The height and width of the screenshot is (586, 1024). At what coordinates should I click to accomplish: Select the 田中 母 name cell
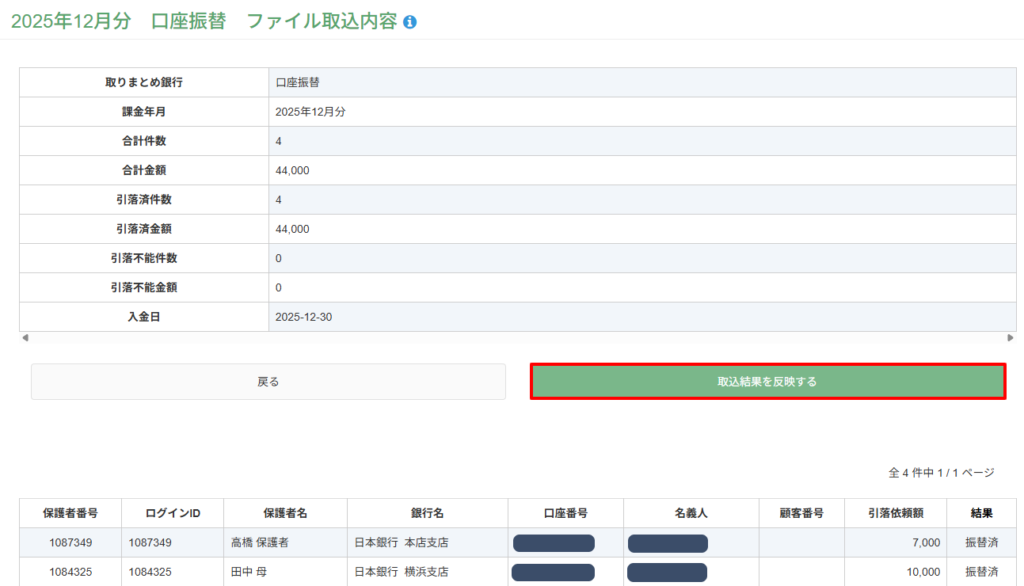[248, 572]
